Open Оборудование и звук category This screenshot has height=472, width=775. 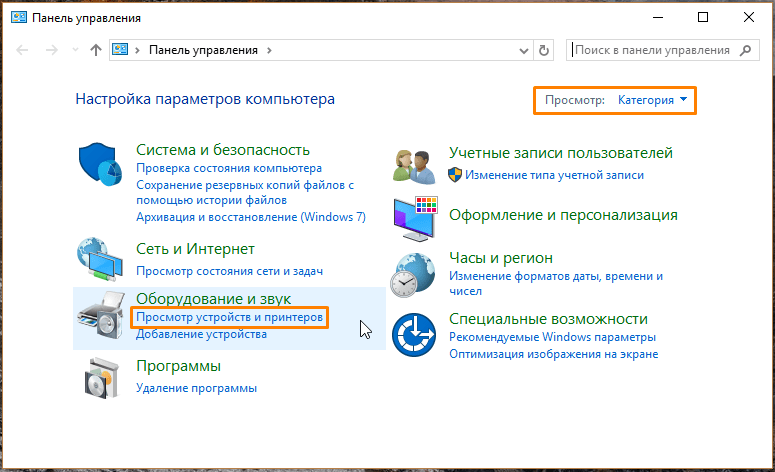click(214, 299)
